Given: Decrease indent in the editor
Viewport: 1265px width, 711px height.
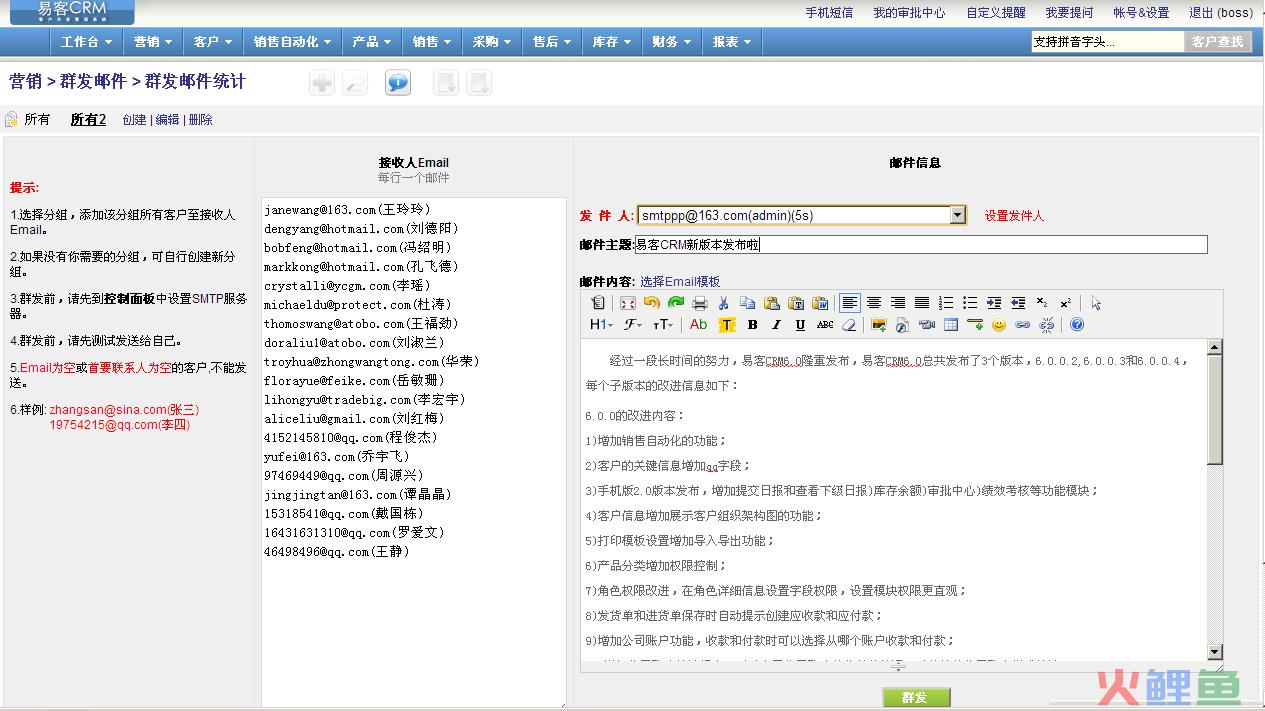Looking at the screenshot, I should coord(1018,302).
